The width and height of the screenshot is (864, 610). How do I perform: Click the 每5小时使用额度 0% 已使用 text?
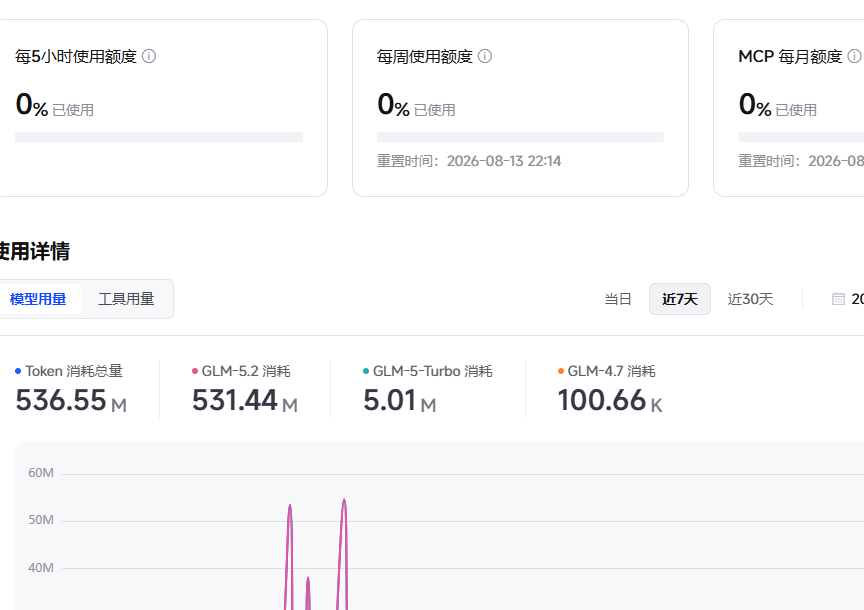tap(55, 105)
